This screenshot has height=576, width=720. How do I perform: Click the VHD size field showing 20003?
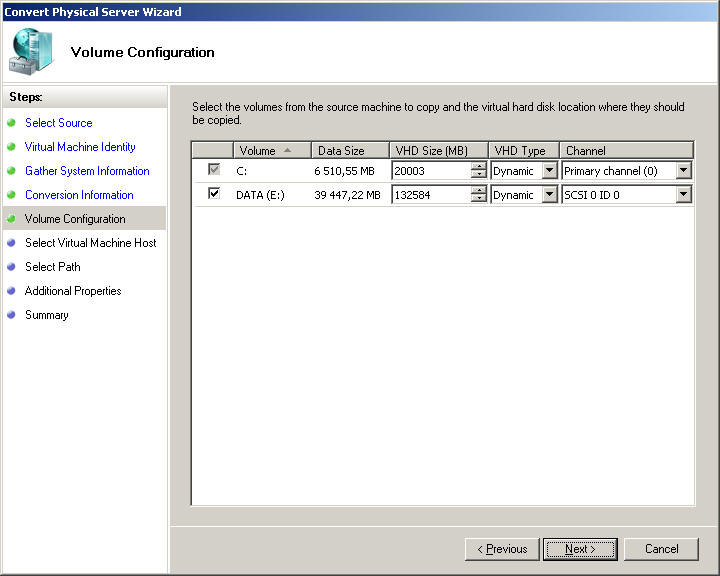pos(432,171)
